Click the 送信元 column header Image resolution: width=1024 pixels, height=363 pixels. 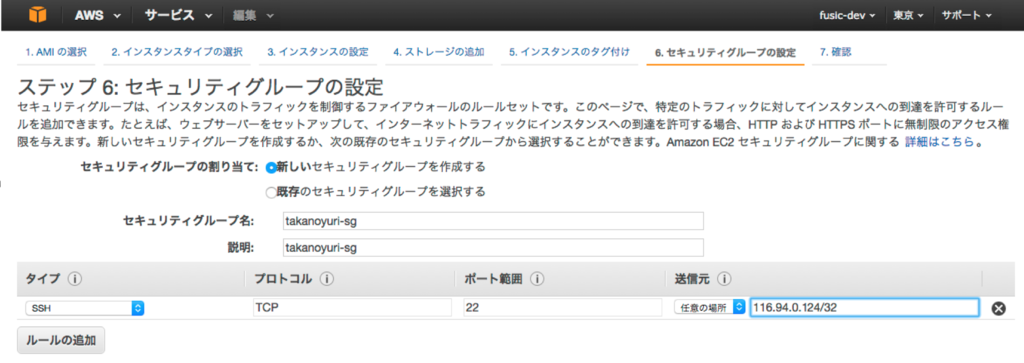692,279
